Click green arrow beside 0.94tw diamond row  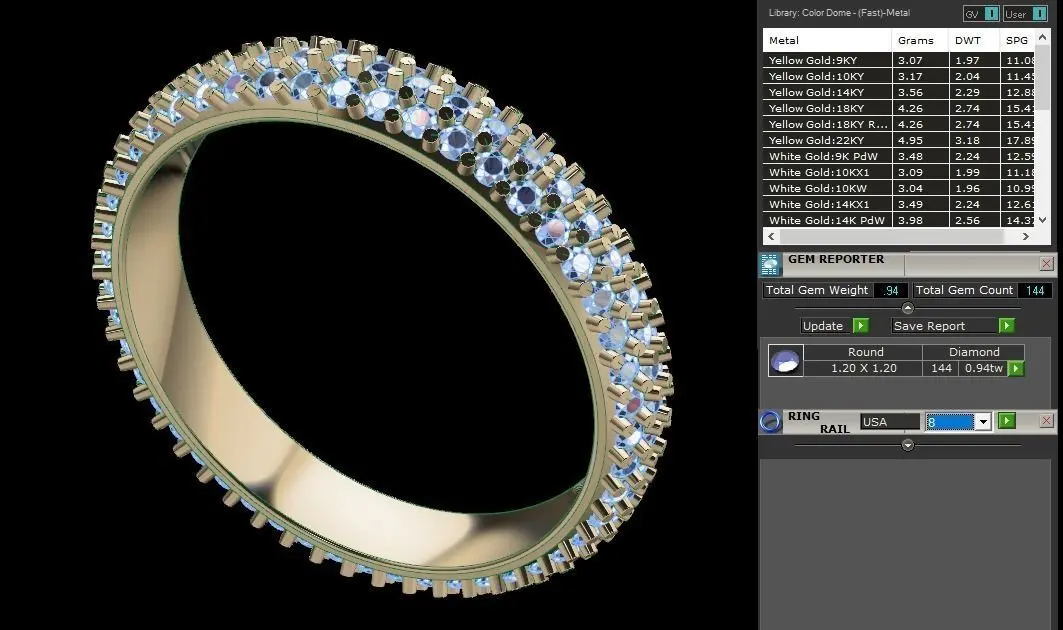1016,368
